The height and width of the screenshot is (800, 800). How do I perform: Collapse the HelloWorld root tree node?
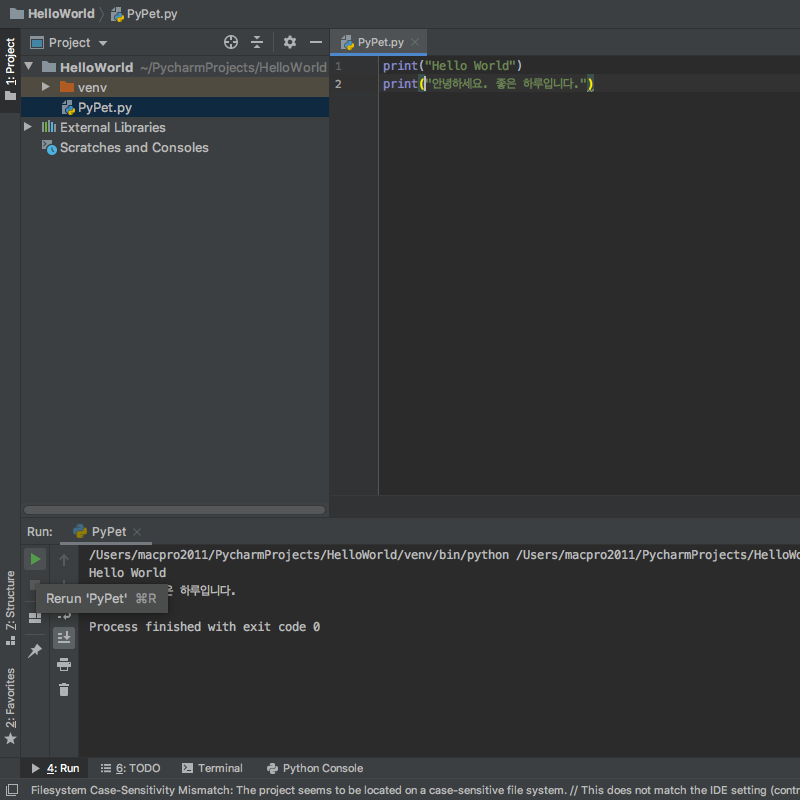coord(29,66)
